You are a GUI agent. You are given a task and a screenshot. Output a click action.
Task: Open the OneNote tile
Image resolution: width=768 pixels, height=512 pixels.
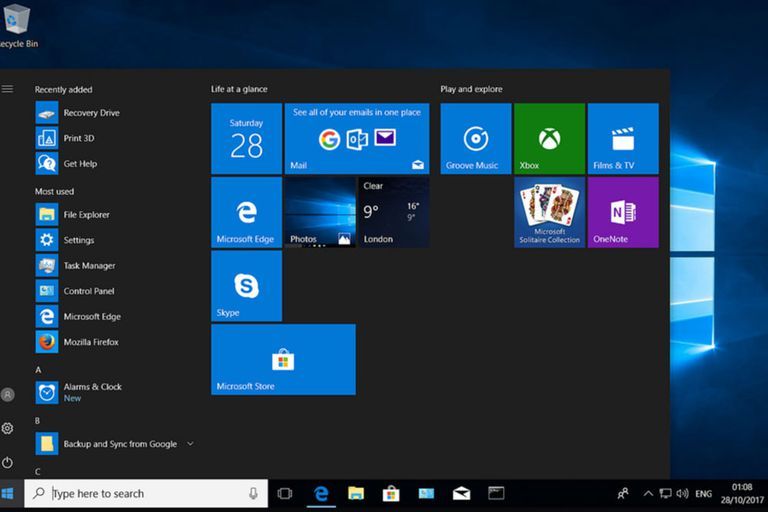(623, 212)
